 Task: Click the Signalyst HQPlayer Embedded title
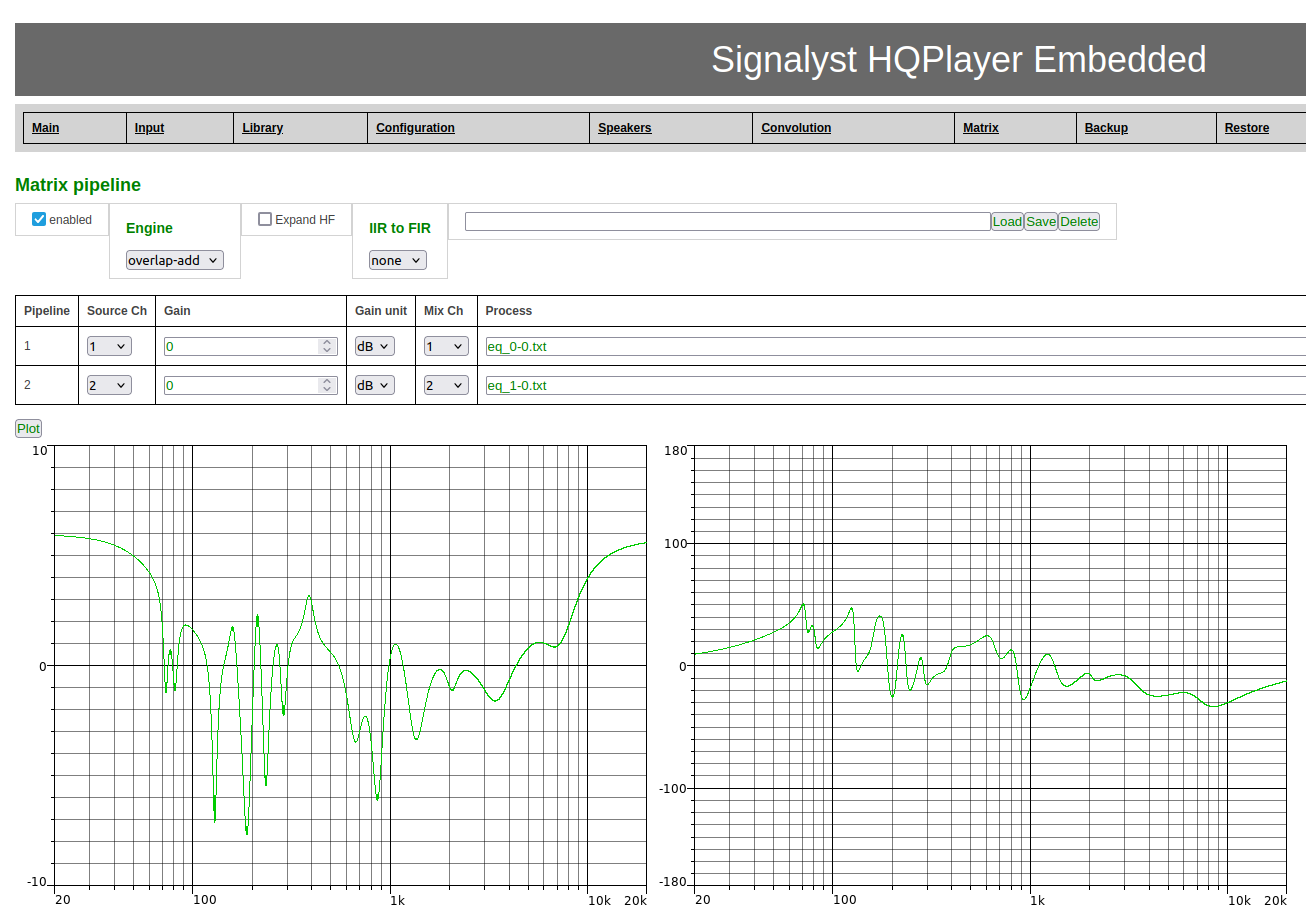pyautogui.click(x=959, y=60)
